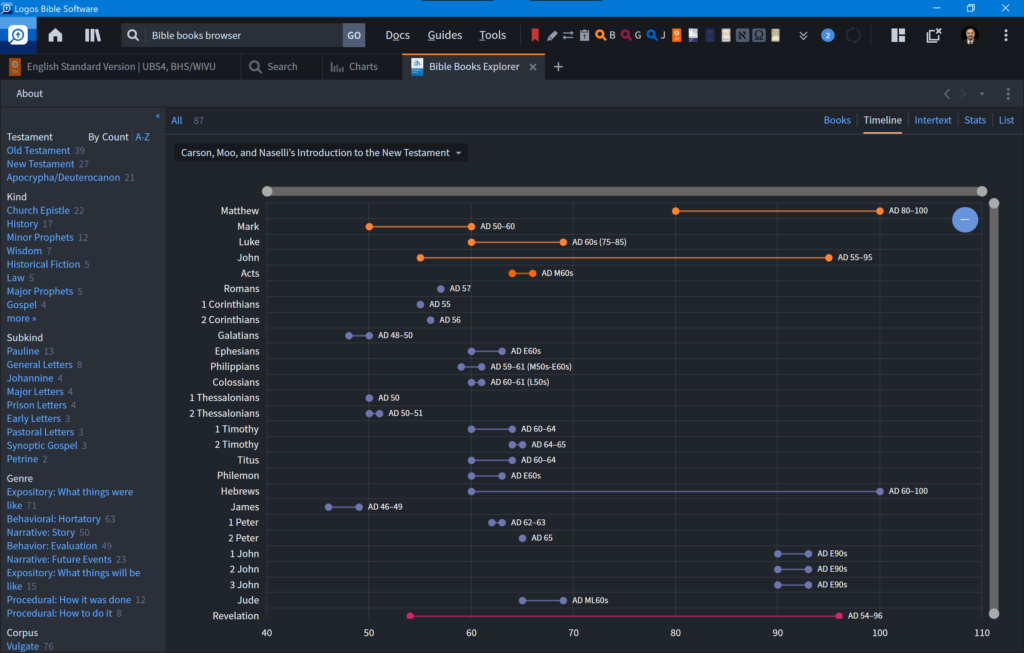Click Hebrews' AD 100 end marker
The height and width of the screenshot is (653, 1024).
click(880, 491)
